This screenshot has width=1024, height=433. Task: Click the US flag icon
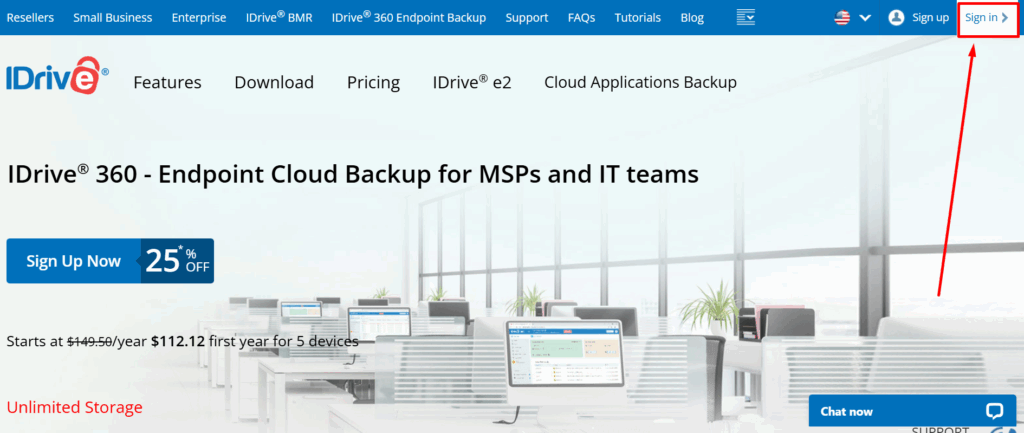pyautogui.click(x=842, y=18)
